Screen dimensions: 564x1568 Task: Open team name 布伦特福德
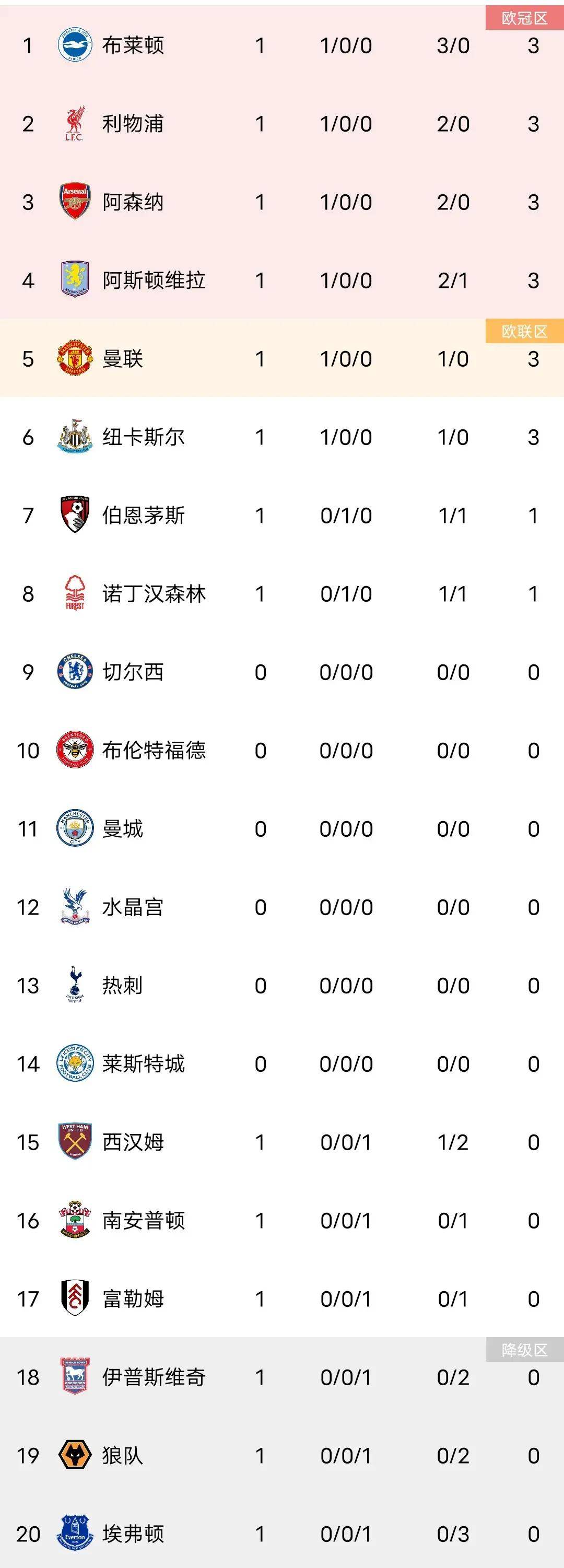click(154, 751)
